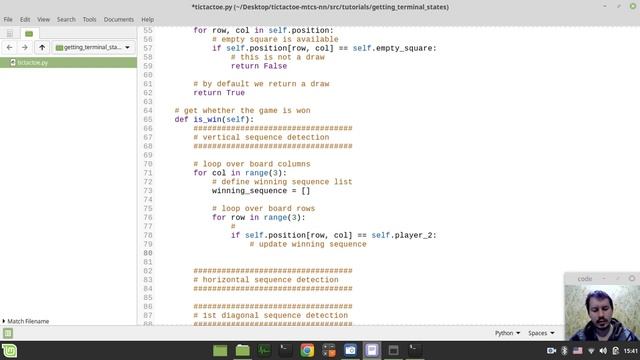Open the 15:41 clock calendar
Image resolution: width=640 pixels, height=360 pixels.
[x=631, y=351]
